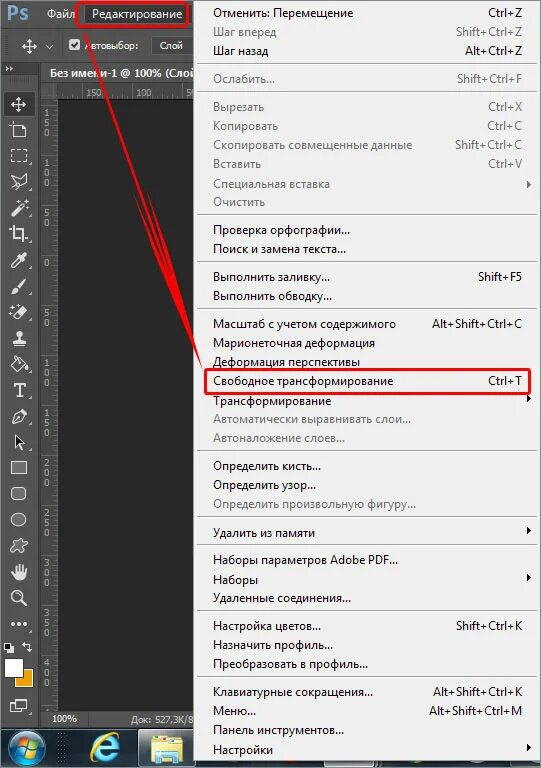Select the Paint Bucket tool

point(19,364)
